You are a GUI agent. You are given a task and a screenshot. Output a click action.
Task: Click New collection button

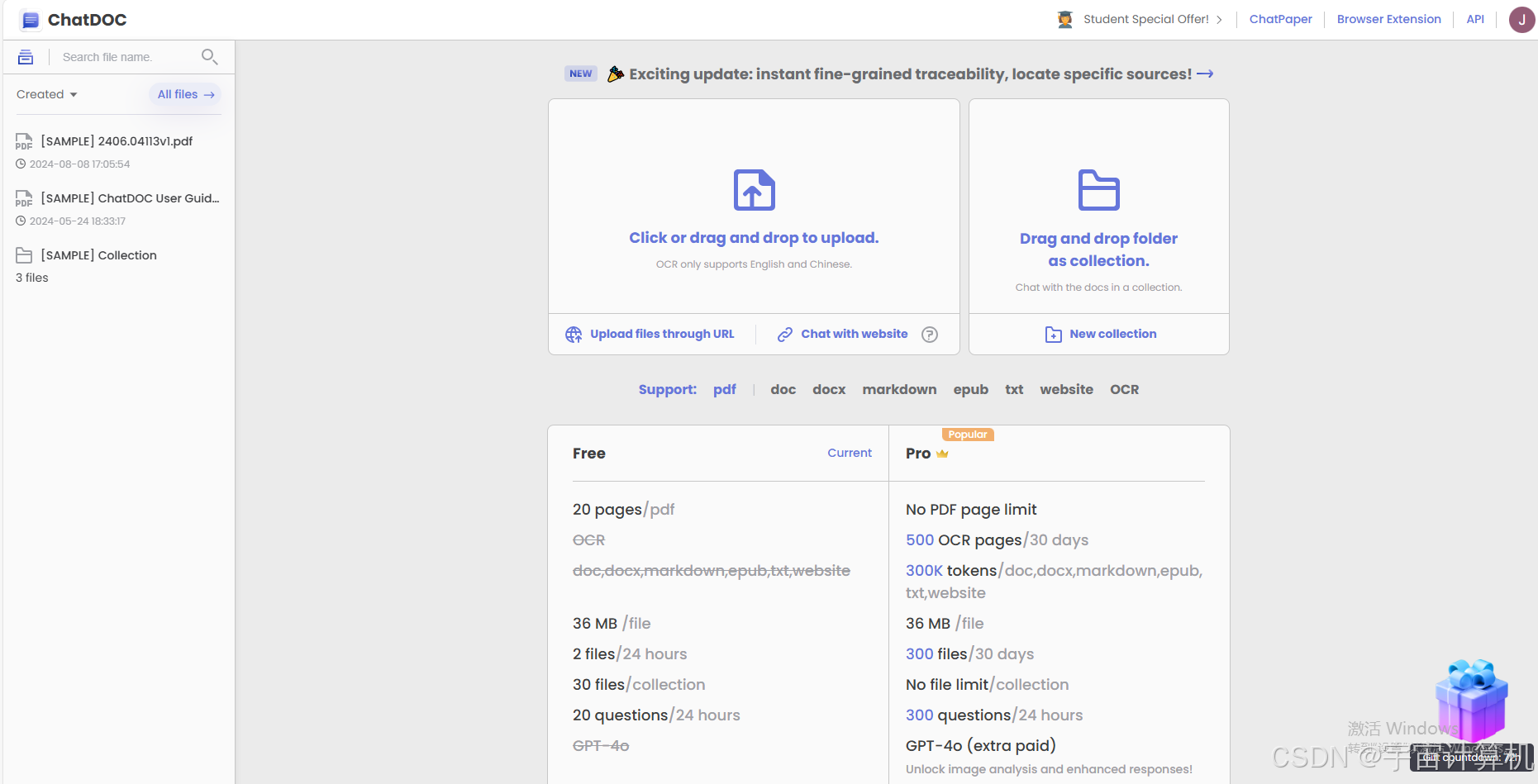[1100, 334]
